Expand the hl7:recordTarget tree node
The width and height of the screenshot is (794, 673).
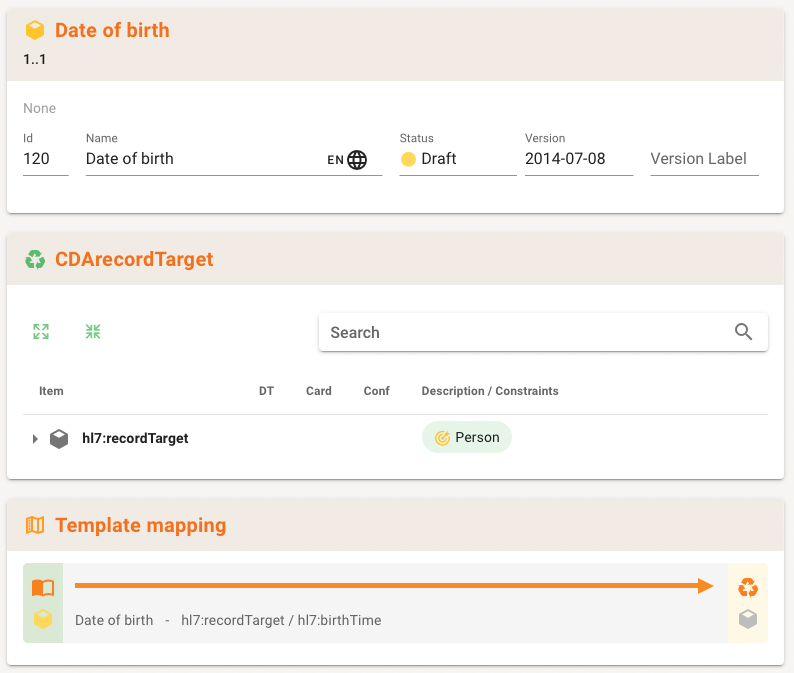34,438
